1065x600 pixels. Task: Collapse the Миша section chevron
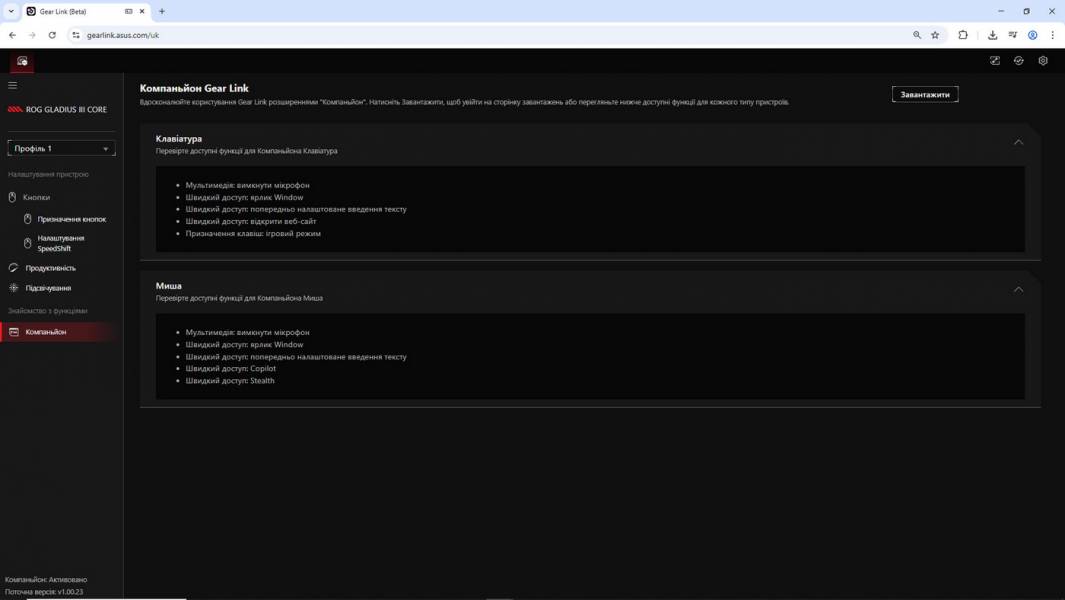click(1018, 289)
